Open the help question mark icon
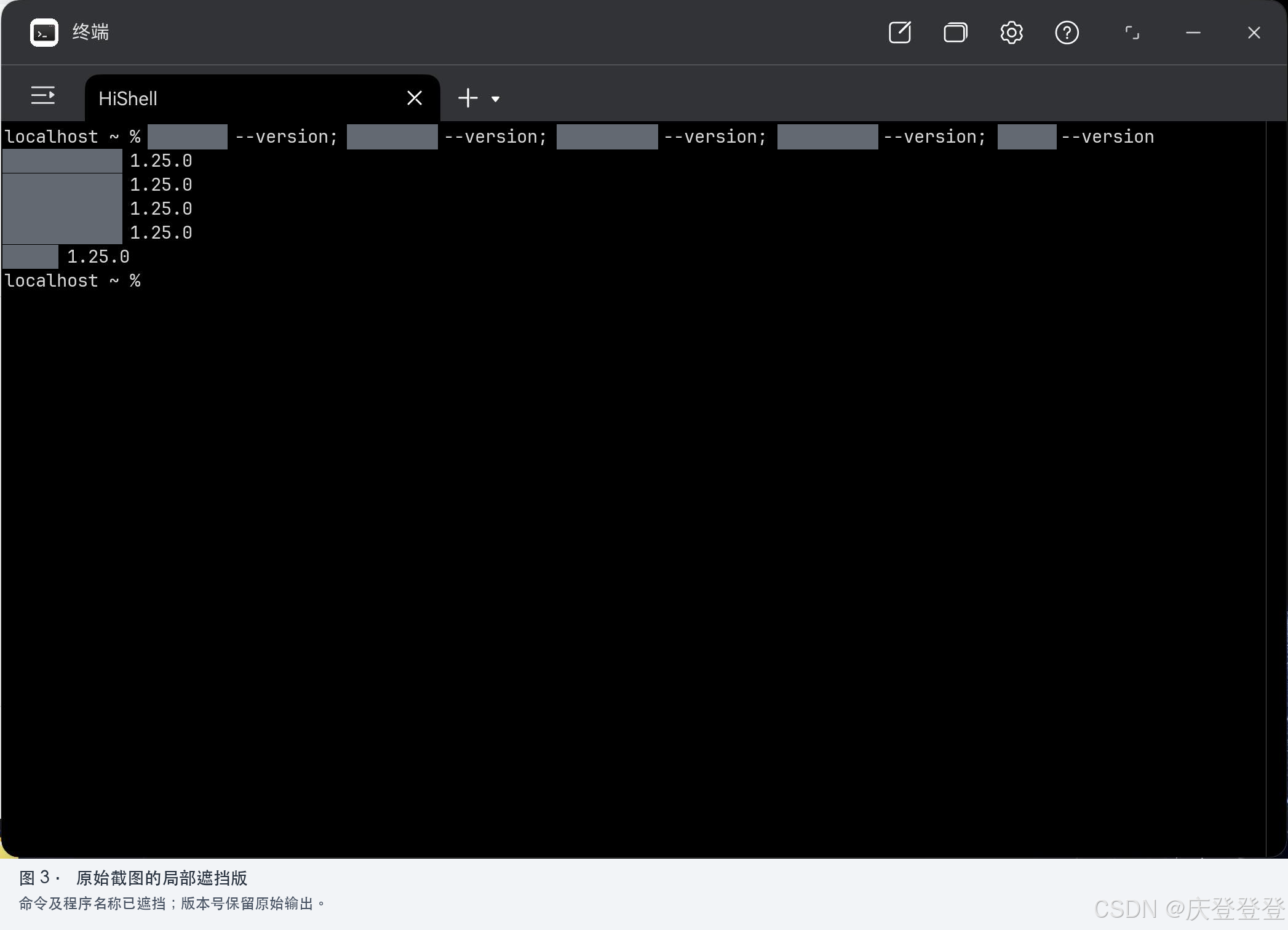 click(1067, 33)
